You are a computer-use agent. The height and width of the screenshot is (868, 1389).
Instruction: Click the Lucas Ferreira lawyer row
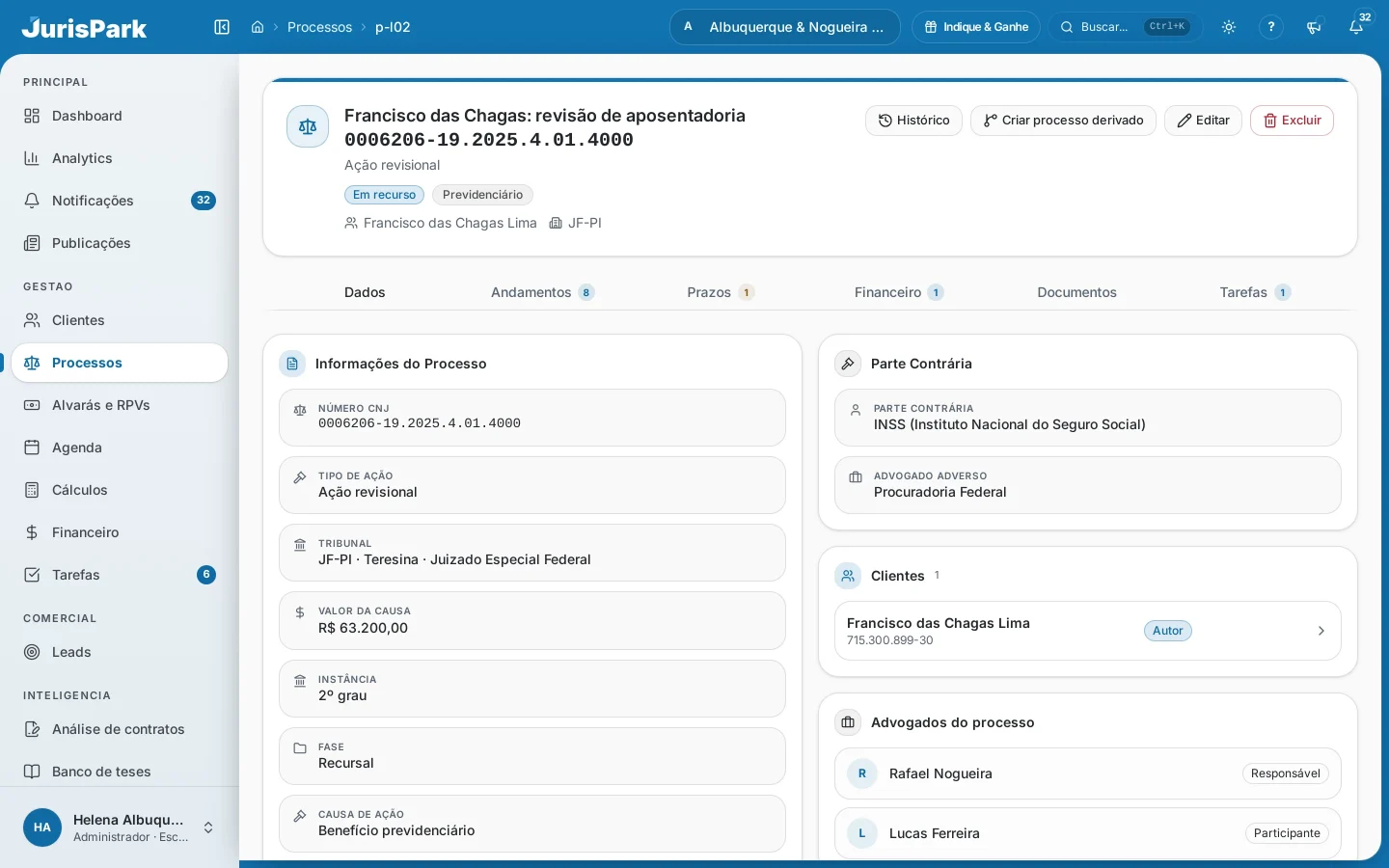[1088, 833]
